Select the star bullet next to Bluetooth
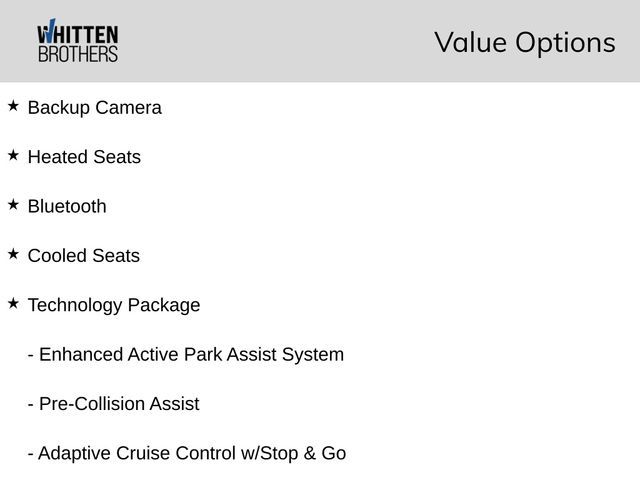This screenshot has height=480, width=640. [13, 204]
